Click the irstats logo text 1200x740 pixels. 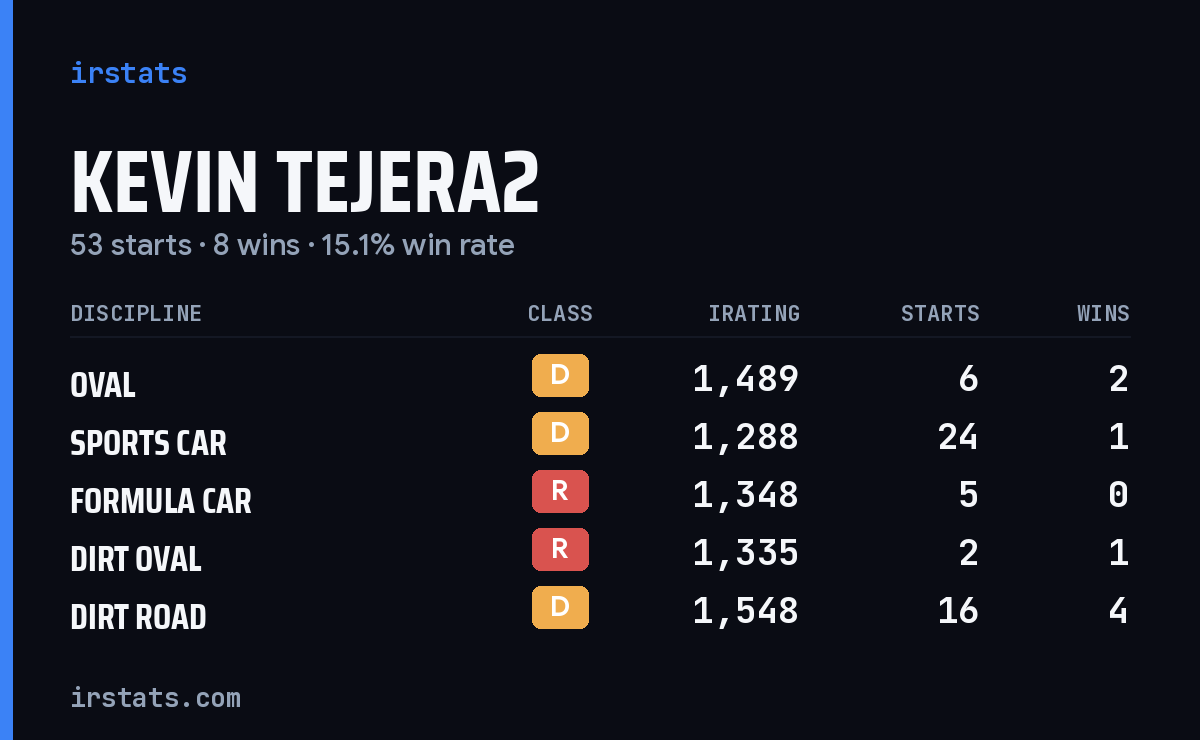[128, 73]
